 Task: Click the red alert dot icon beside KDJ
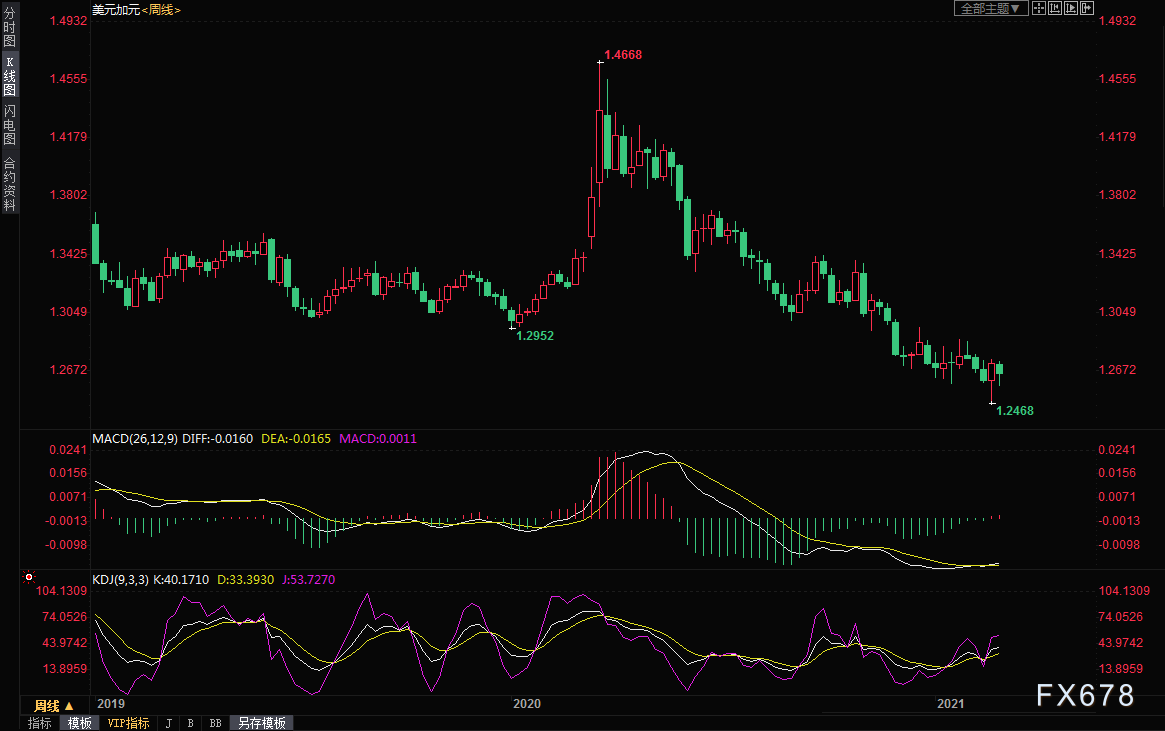coord(29,576)
